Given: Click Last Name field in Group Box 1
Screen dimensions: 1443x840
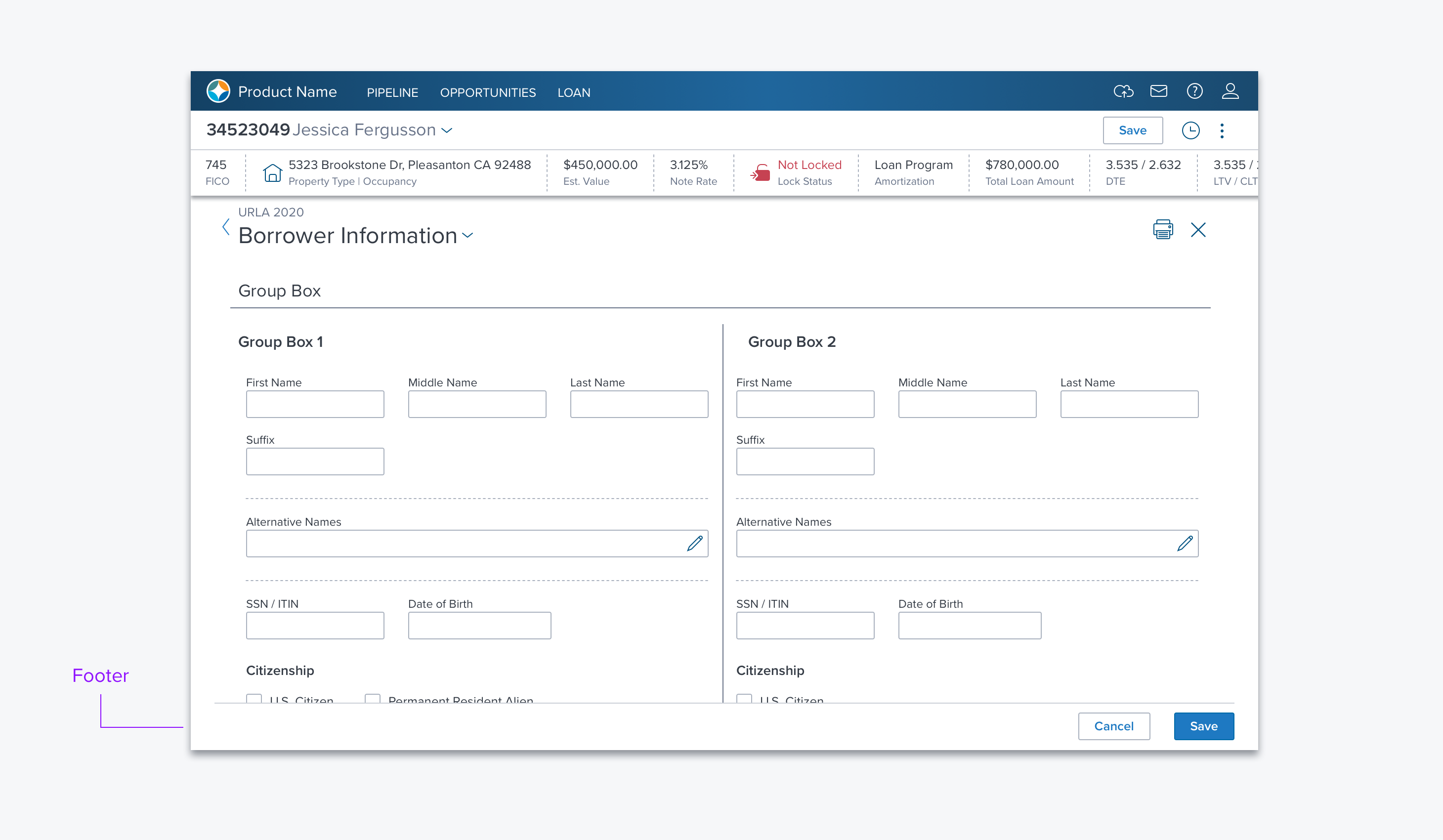Looking at the screenshot, I should (639, 404).
